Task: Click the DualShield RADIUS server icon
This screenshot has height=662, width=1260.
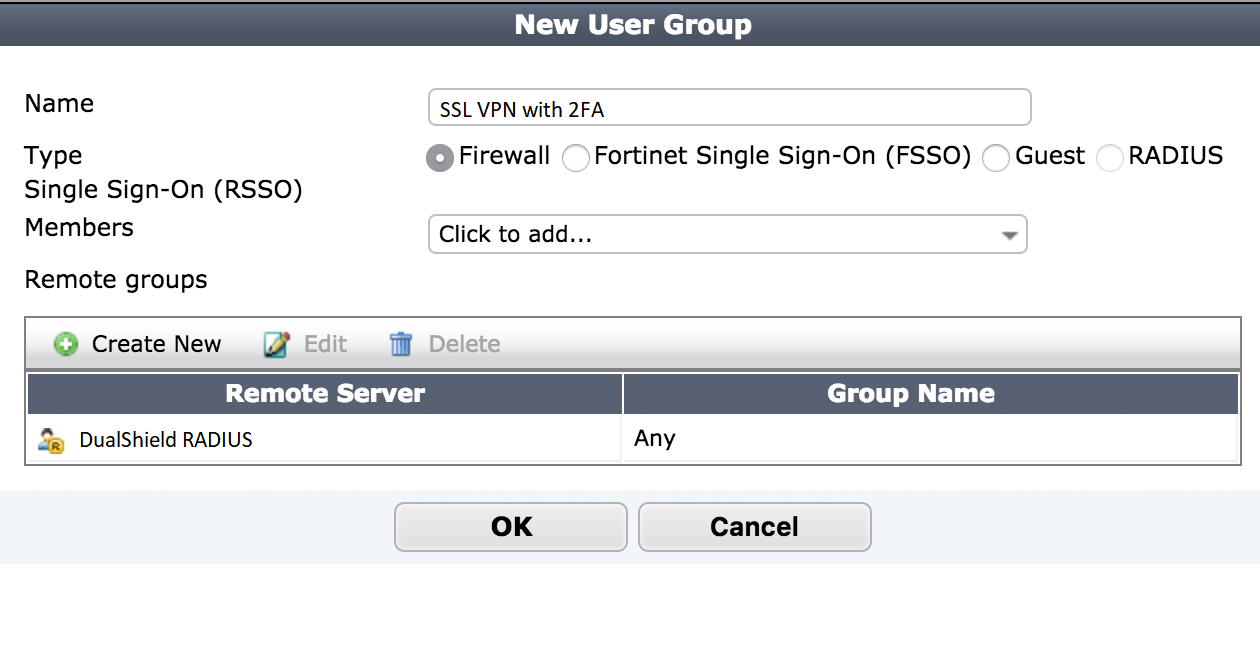Action: (51, 440)
